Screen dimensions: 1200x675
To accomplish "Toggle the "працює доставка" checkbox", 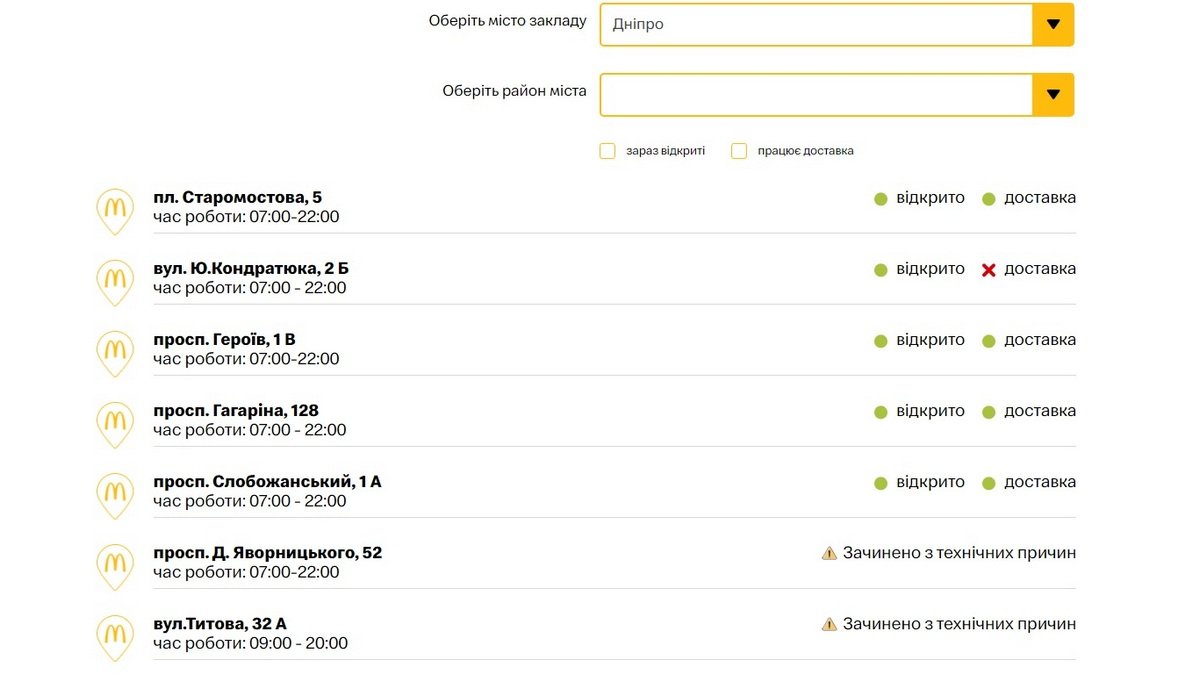I will [739, 151].
